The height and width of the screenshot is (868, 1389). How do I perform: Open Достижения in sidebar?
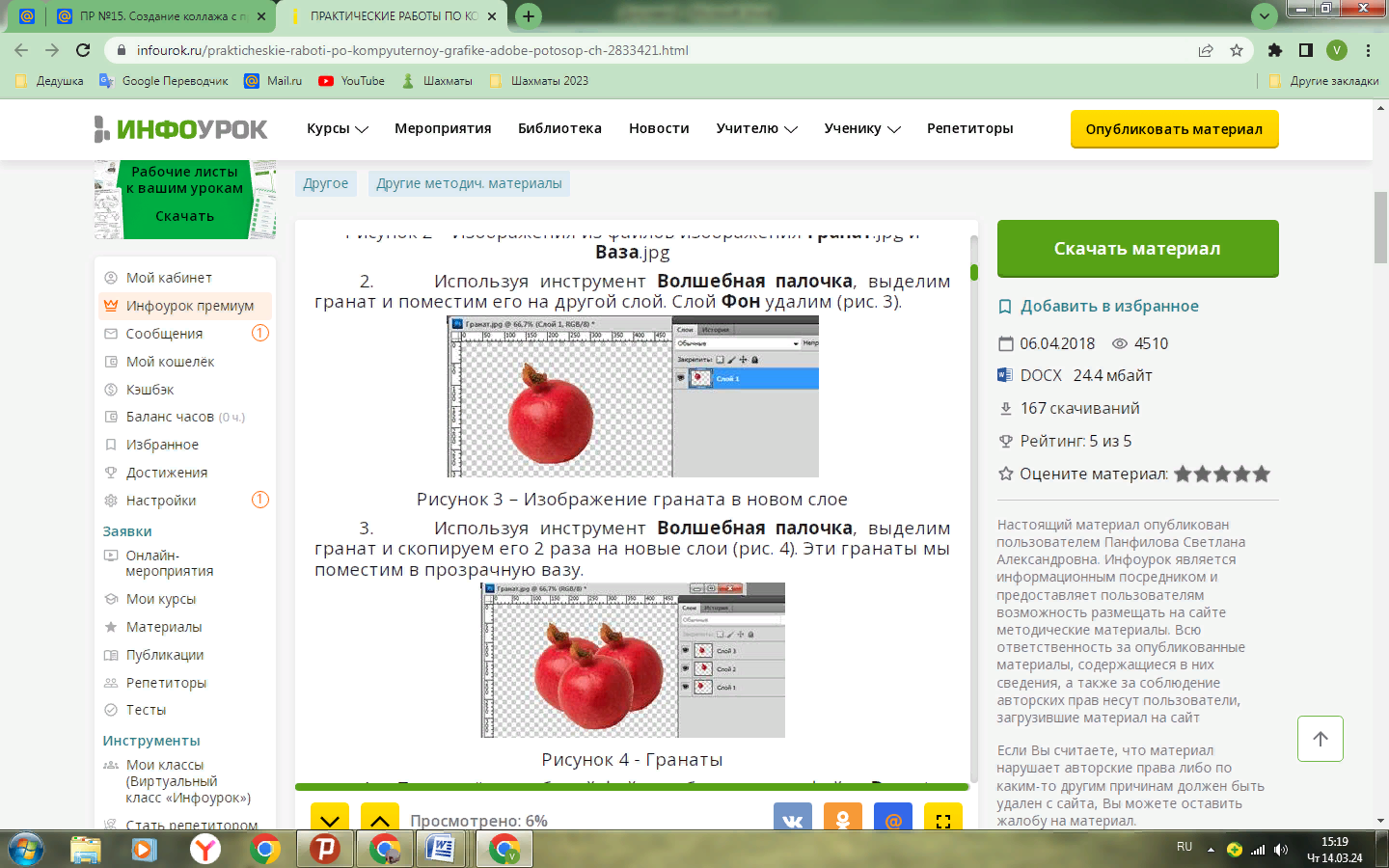coord(166,473)
